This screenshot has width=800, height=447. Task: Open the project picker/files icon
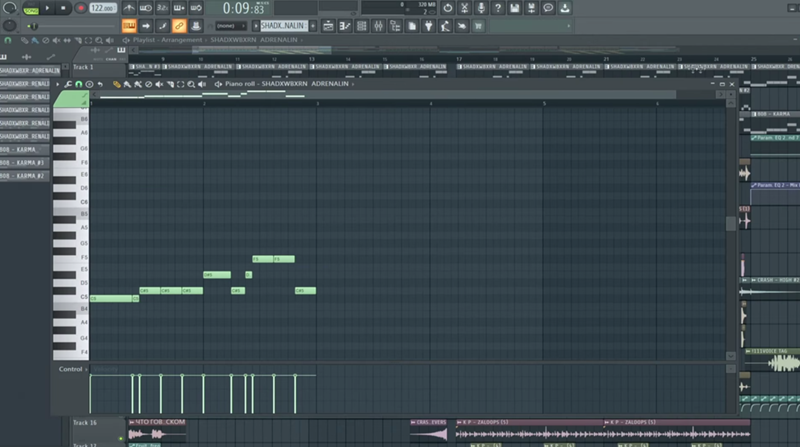point(412,26)
